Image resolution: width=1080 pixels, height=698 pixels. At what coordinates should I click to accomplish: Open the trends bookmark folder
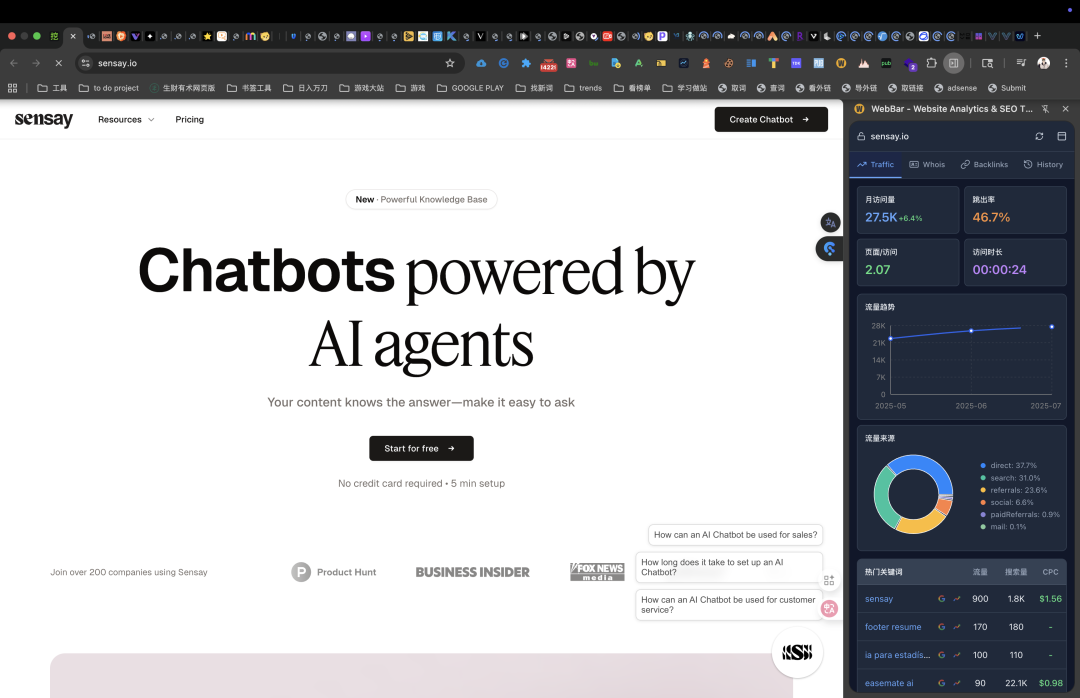[x=583, y=88]
